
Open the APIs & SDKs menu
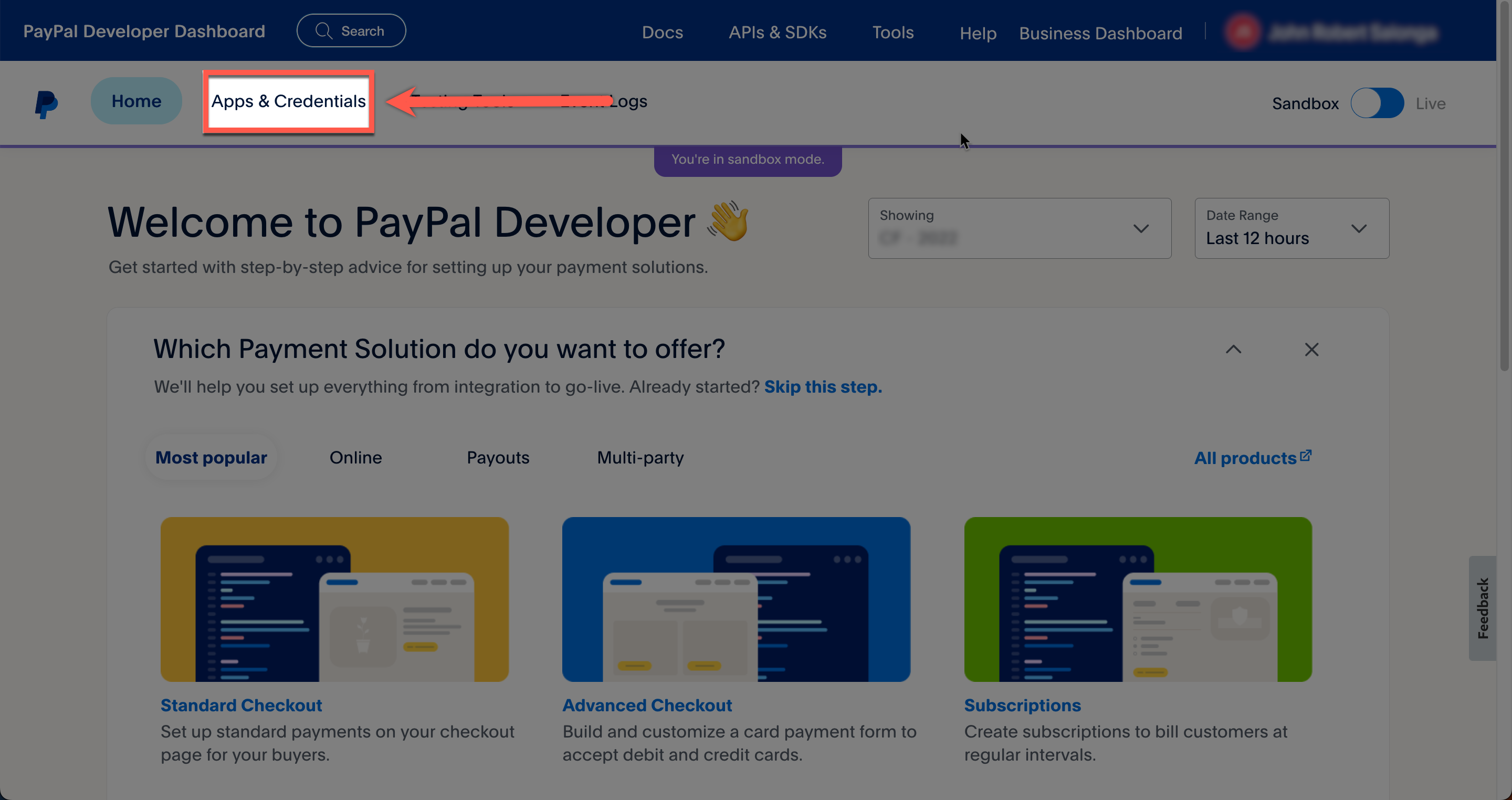tap(777, 32)
